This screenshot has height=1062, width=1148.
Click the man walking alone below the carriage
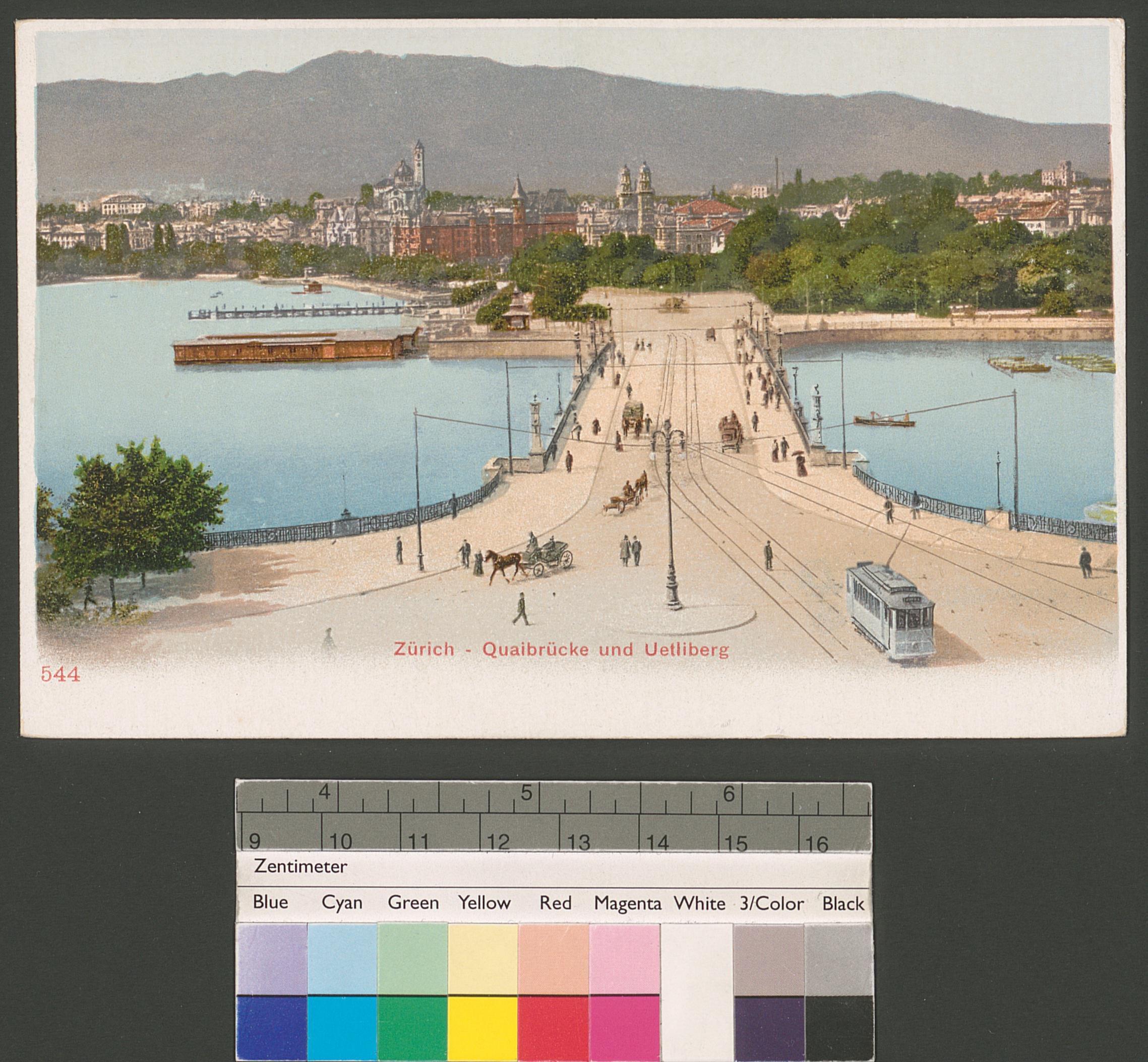[521, 609]
